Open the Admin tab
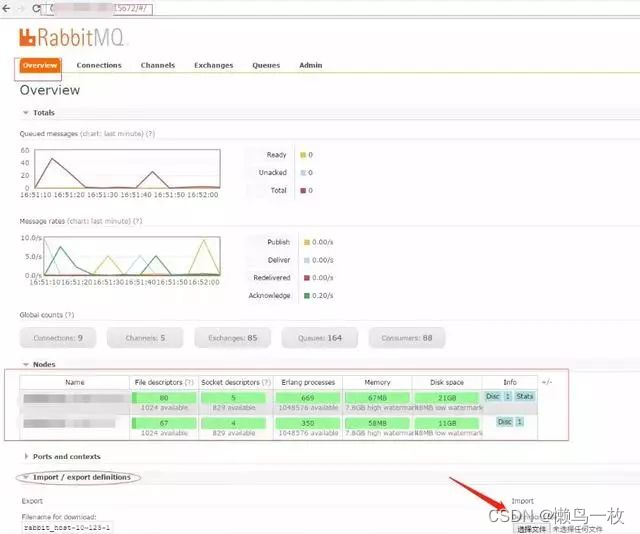The image size is (640, 534). pyautogui.click(x=311, y=65)
